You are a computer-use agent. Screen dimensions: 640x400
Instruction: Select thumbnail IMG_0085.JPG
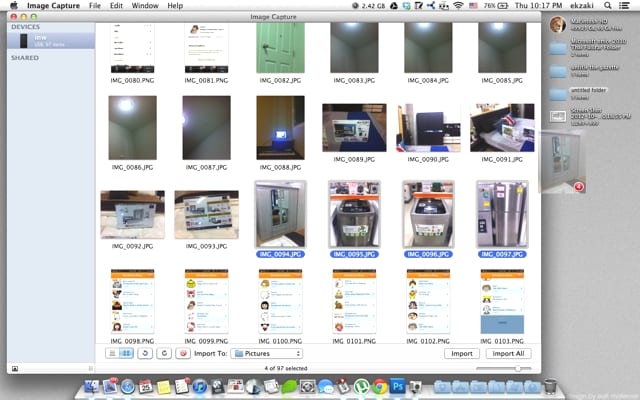(x=502, y=48)
